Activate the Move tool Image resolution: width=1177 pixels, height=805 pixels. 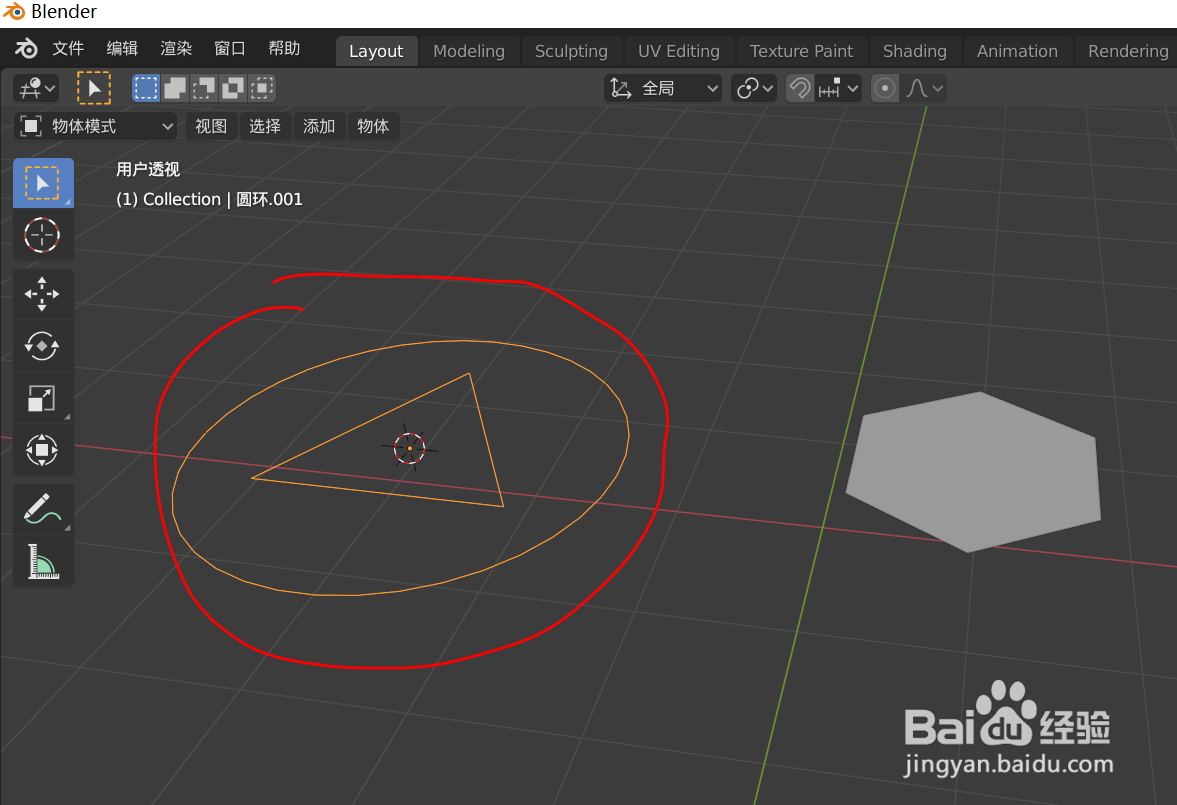click(x=43, y=293)
